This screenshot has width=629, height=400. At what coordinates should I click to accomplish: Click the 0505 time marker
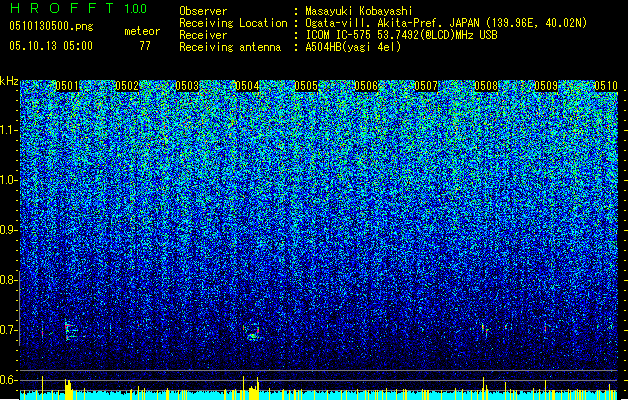click(306, 86)
